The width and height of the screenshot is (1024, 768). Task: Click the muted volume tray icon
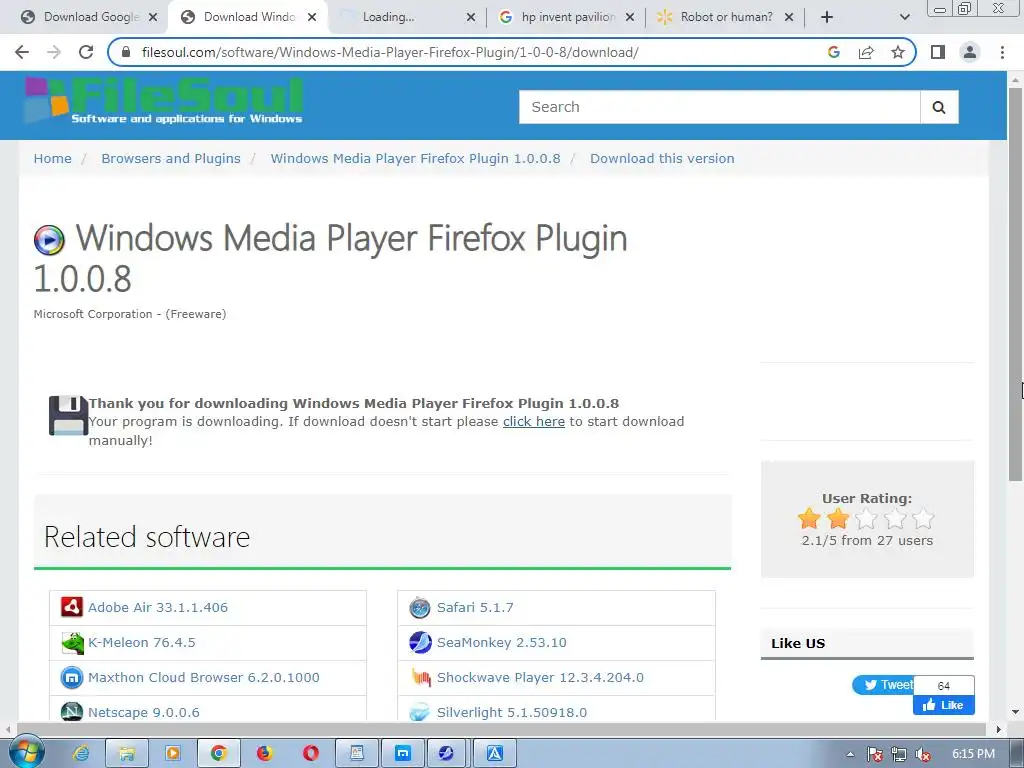click(x=923, y=754)
